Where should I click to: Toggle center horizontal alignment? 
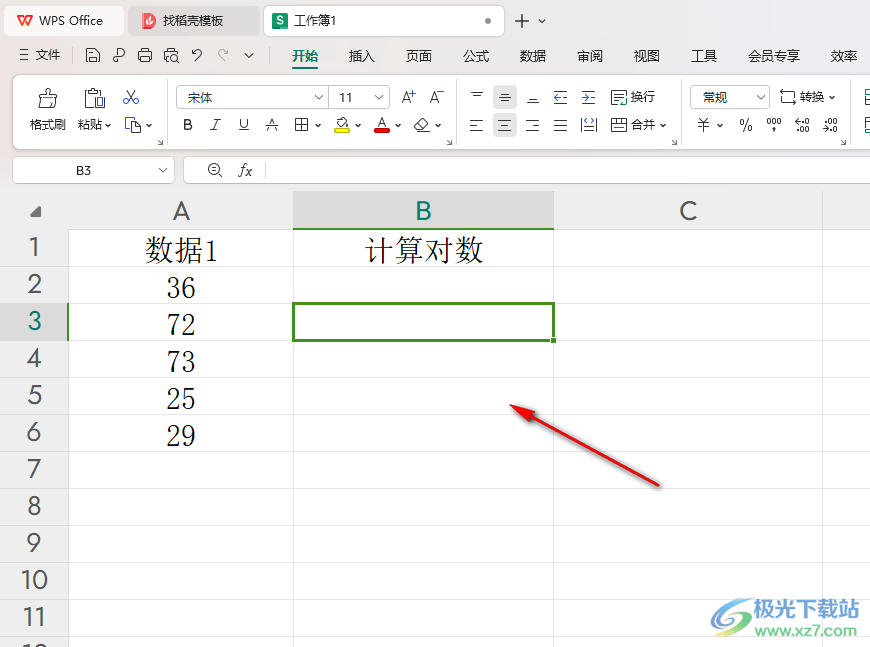(x=504, y=125)
